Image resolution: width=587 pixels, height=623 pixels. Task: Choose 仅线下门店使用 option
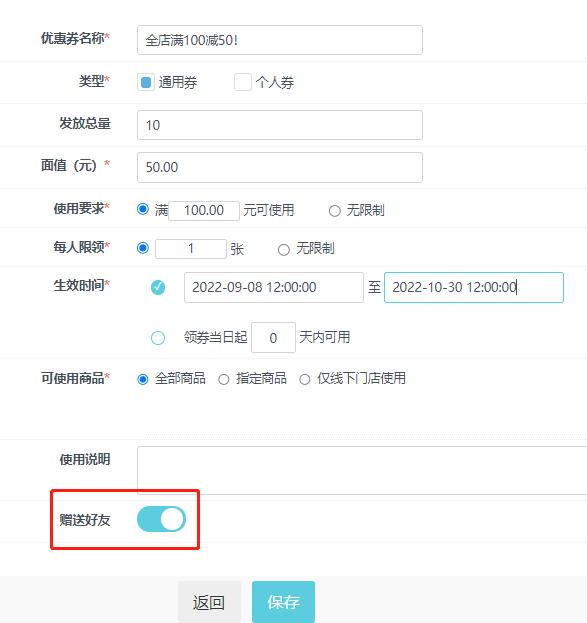[x=305, y=379]
